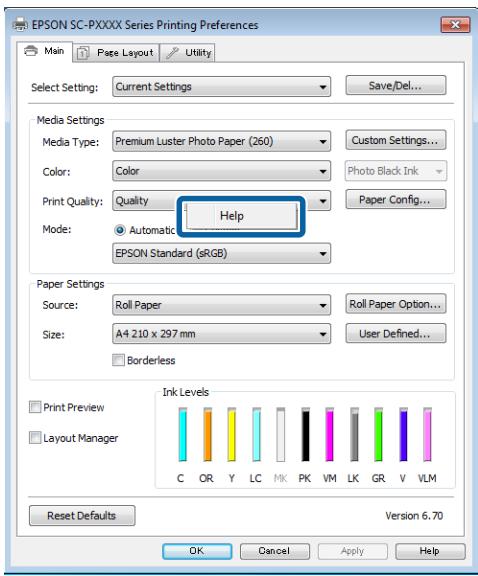This screenshot has height=576, width=478.
Task: Click User Defined... button
Action: click(396, 334)
